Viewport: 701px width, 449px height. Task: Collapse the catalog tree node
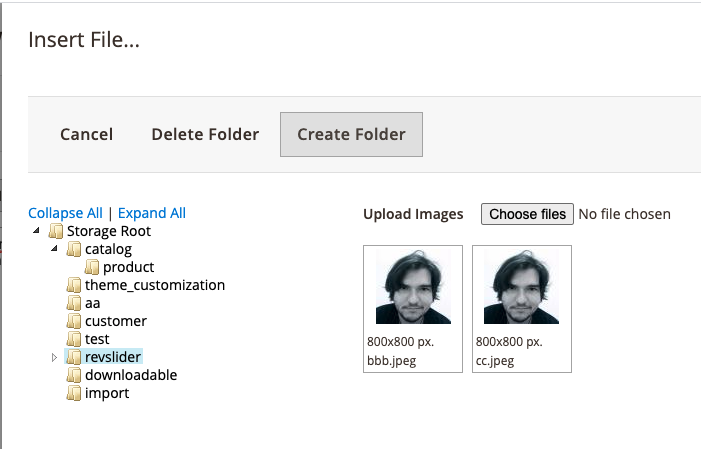click(x=55, y=249)
